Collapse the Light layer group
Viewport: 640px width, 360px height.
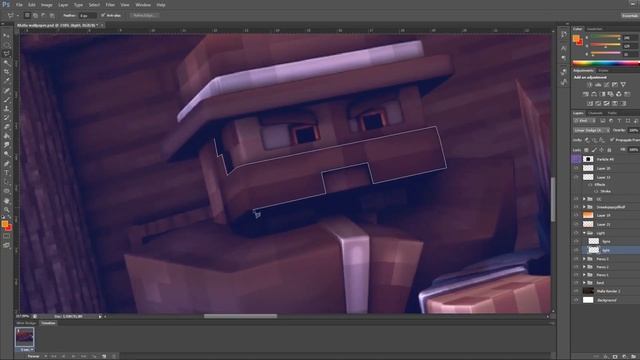tap(584, 233)
